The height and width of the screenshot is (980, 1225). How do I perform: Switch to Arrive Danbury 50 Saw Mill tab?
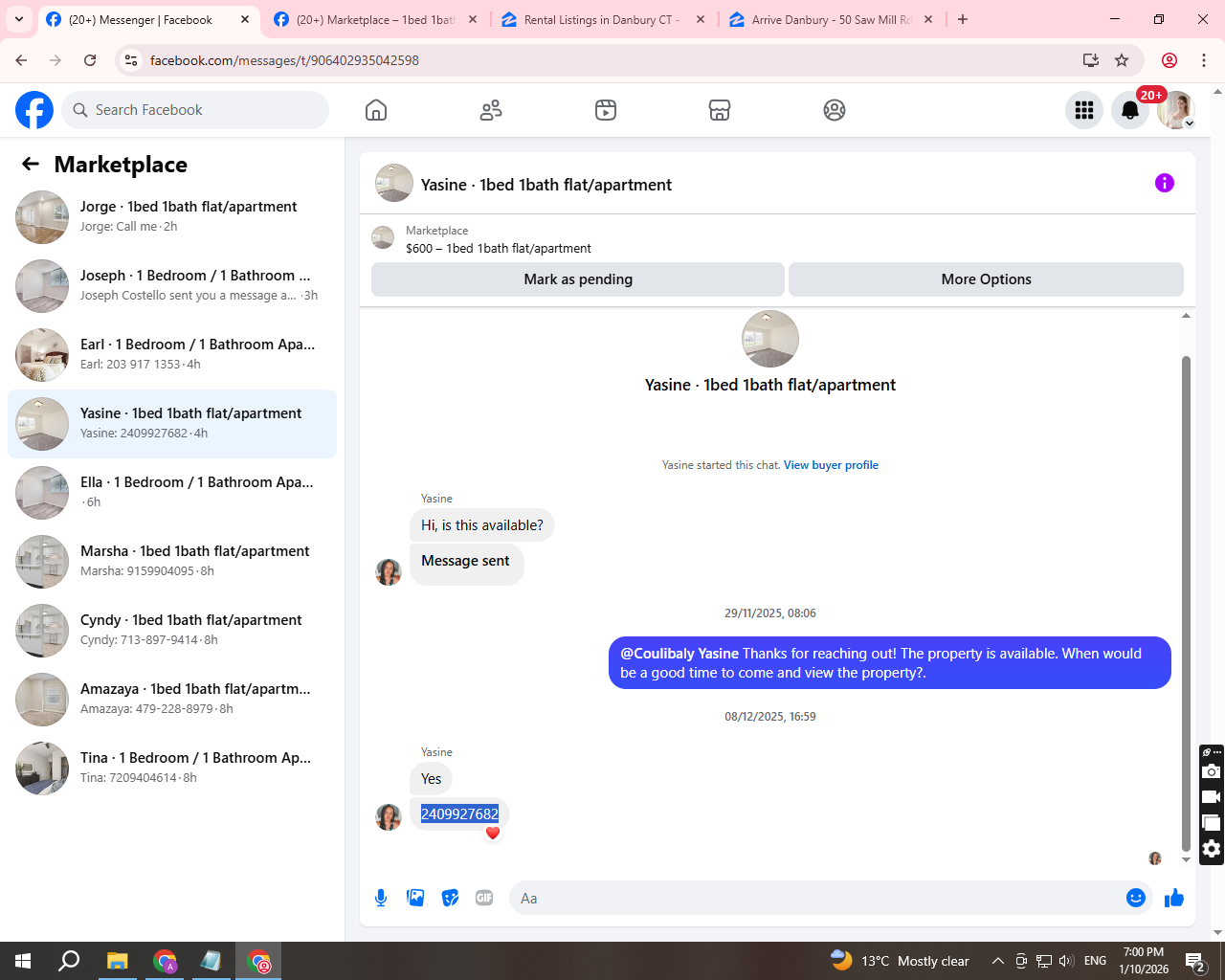(831, 19)
